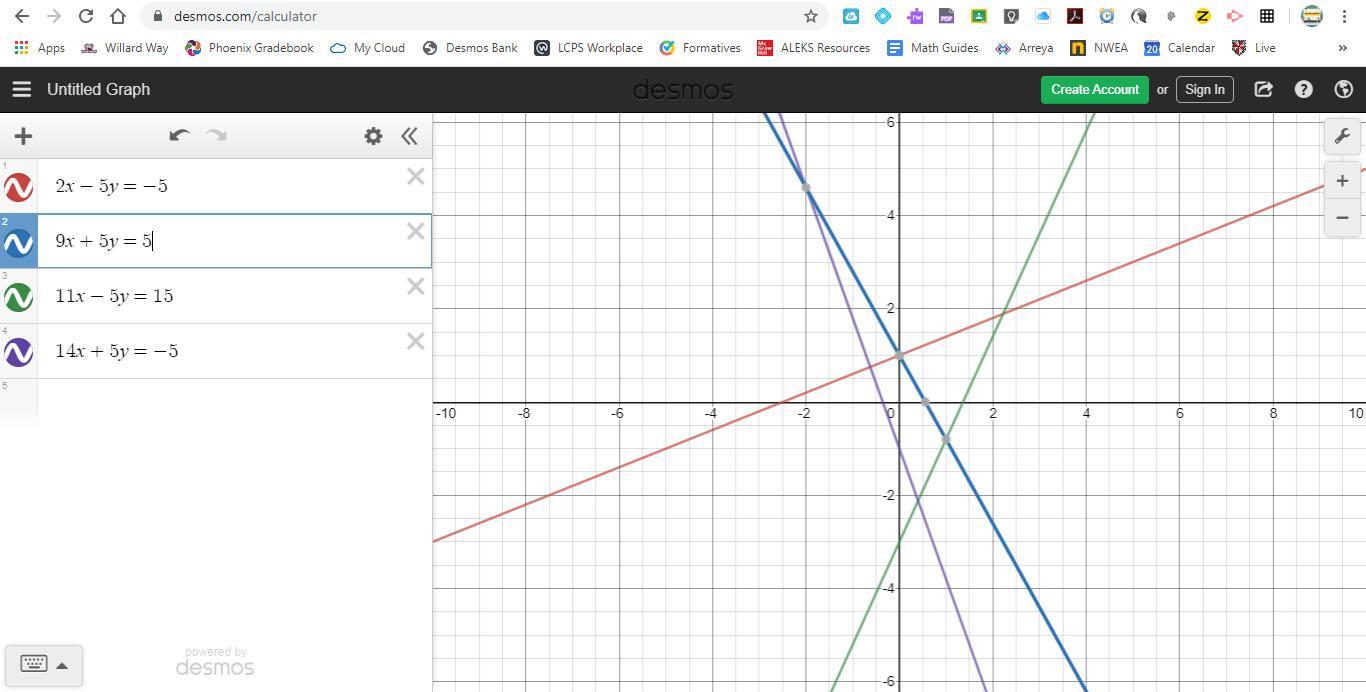Show the on-screen keyboard
This screenshot has height=692, width=1366.
[33, 664]
